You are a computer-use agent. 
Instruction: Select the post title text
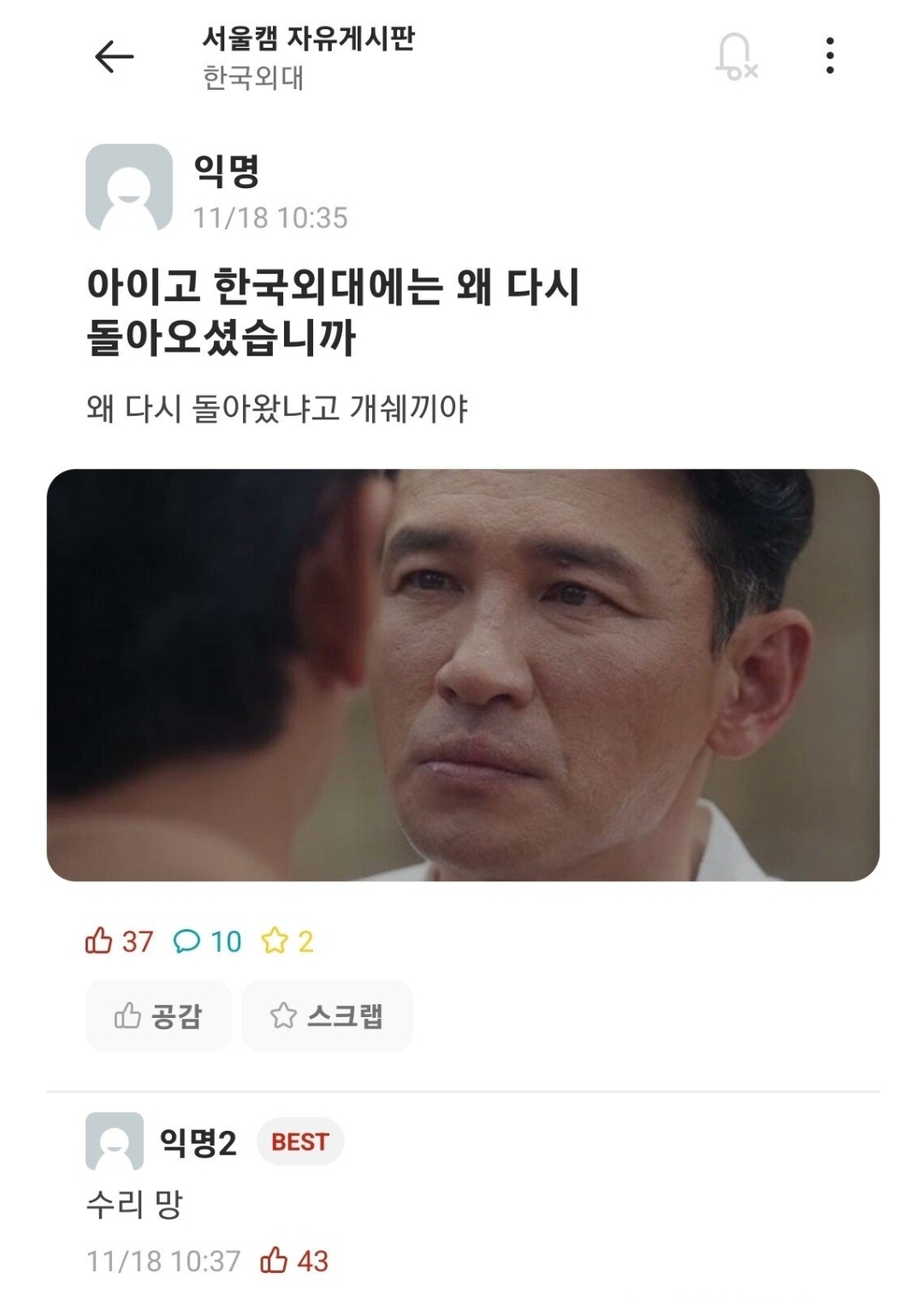(x=334, y=311)
